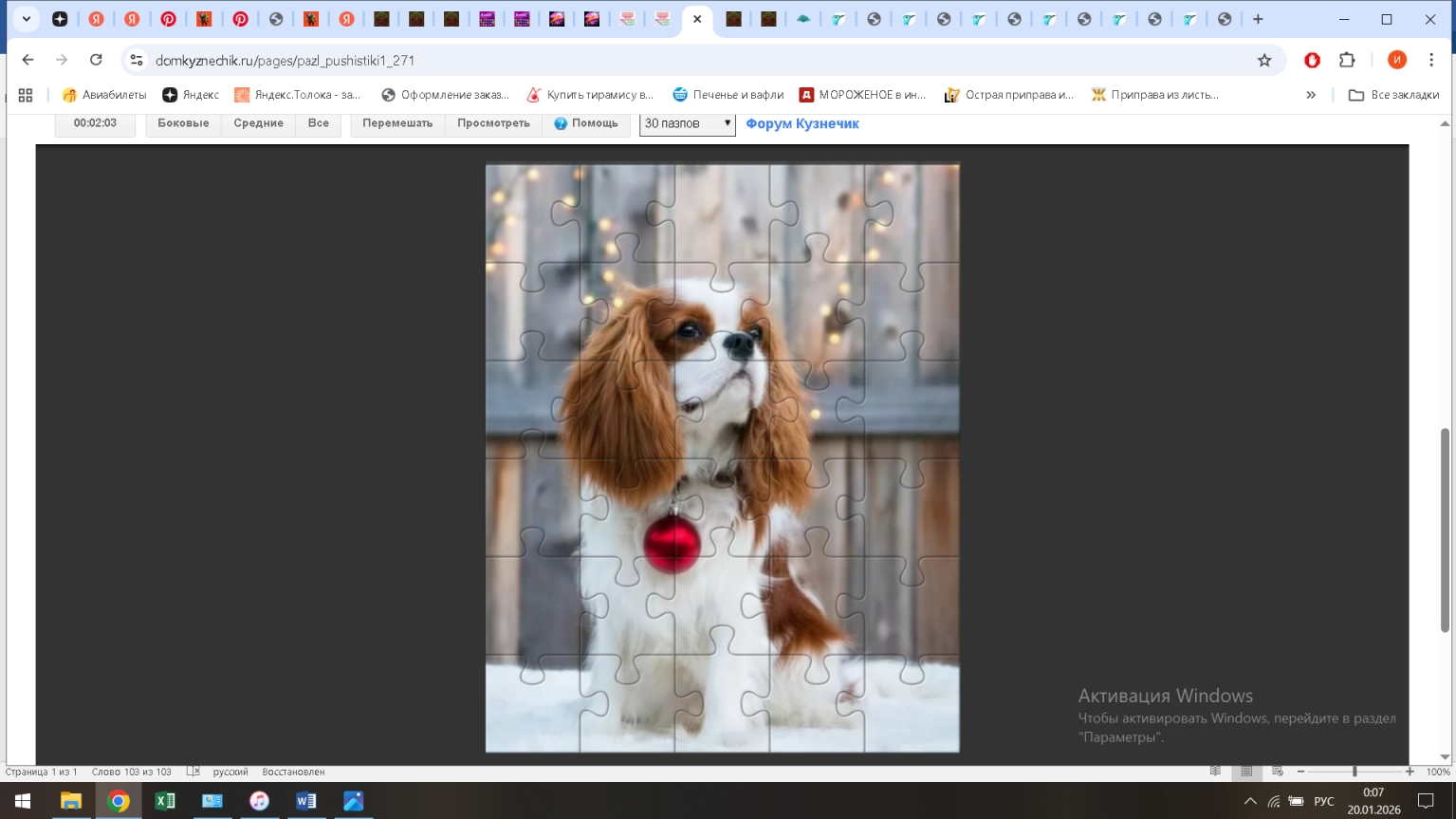Viewport: 1456px width, 819px height.
Task: Open the apps grid in bookmarks bar
Action: pyautogui.click(x=26, y=95)
